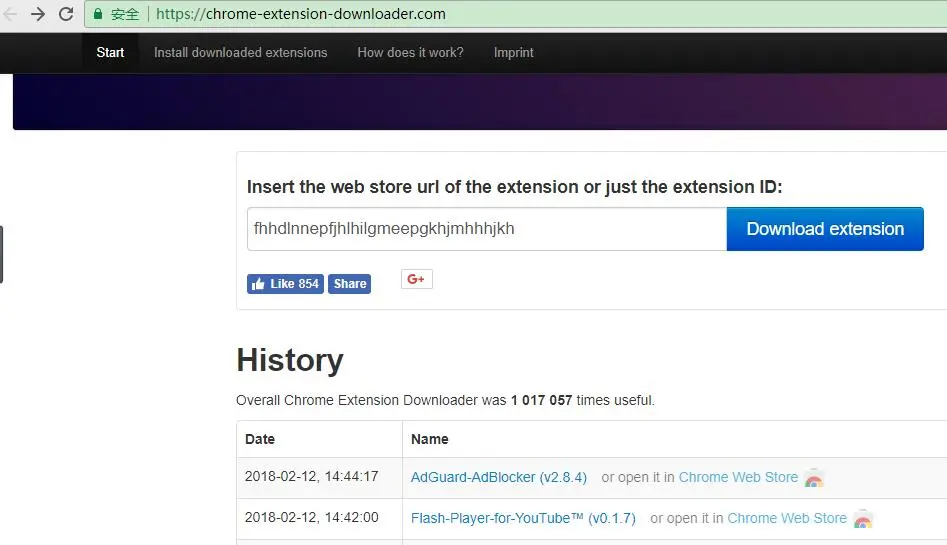This screenshot has height=545, width=947.
Task: Open the How does it work? page
Action: pos(410,53)
